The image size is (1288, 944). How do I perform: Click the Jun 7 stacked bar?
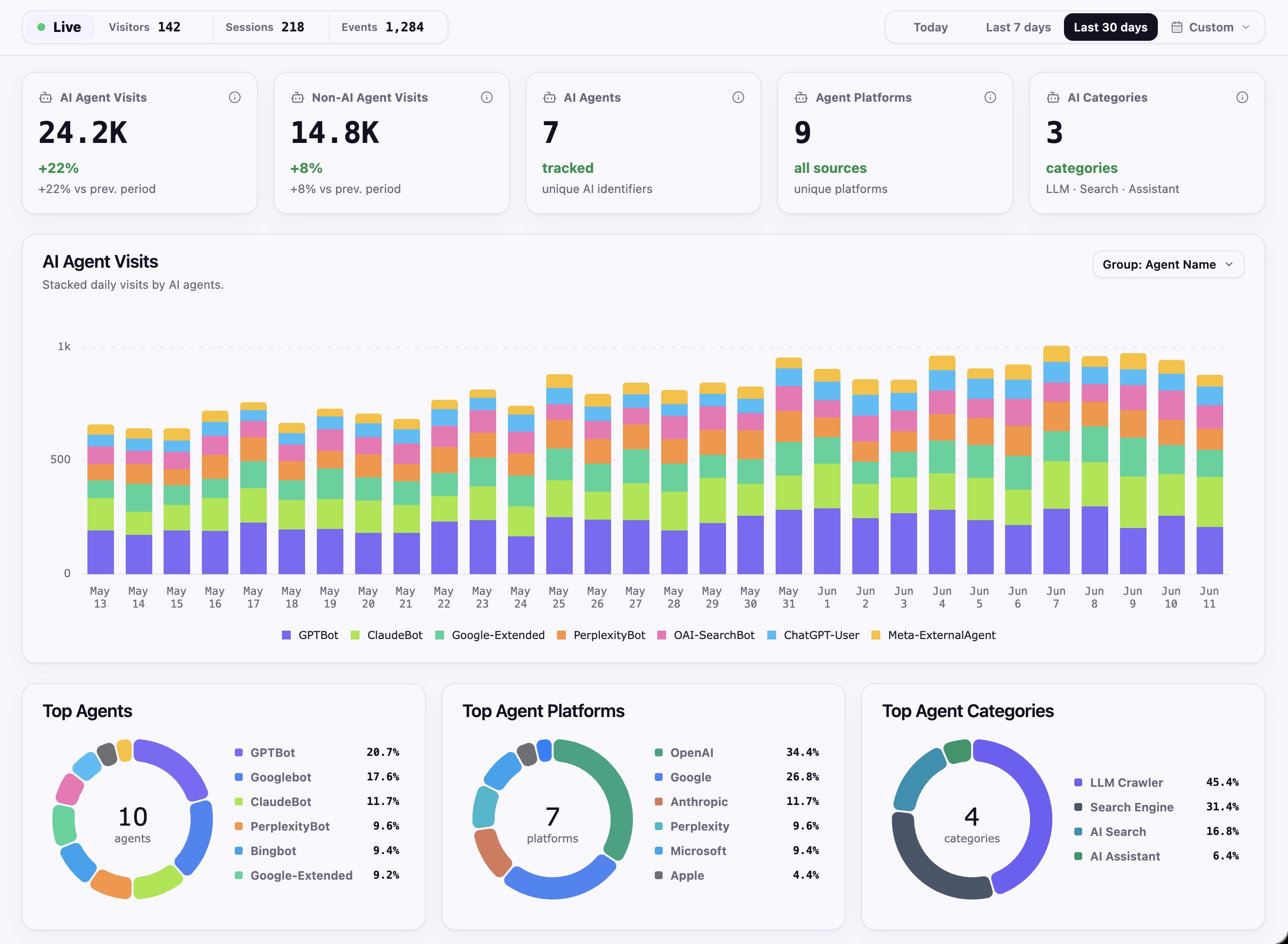coord(1056,460)
